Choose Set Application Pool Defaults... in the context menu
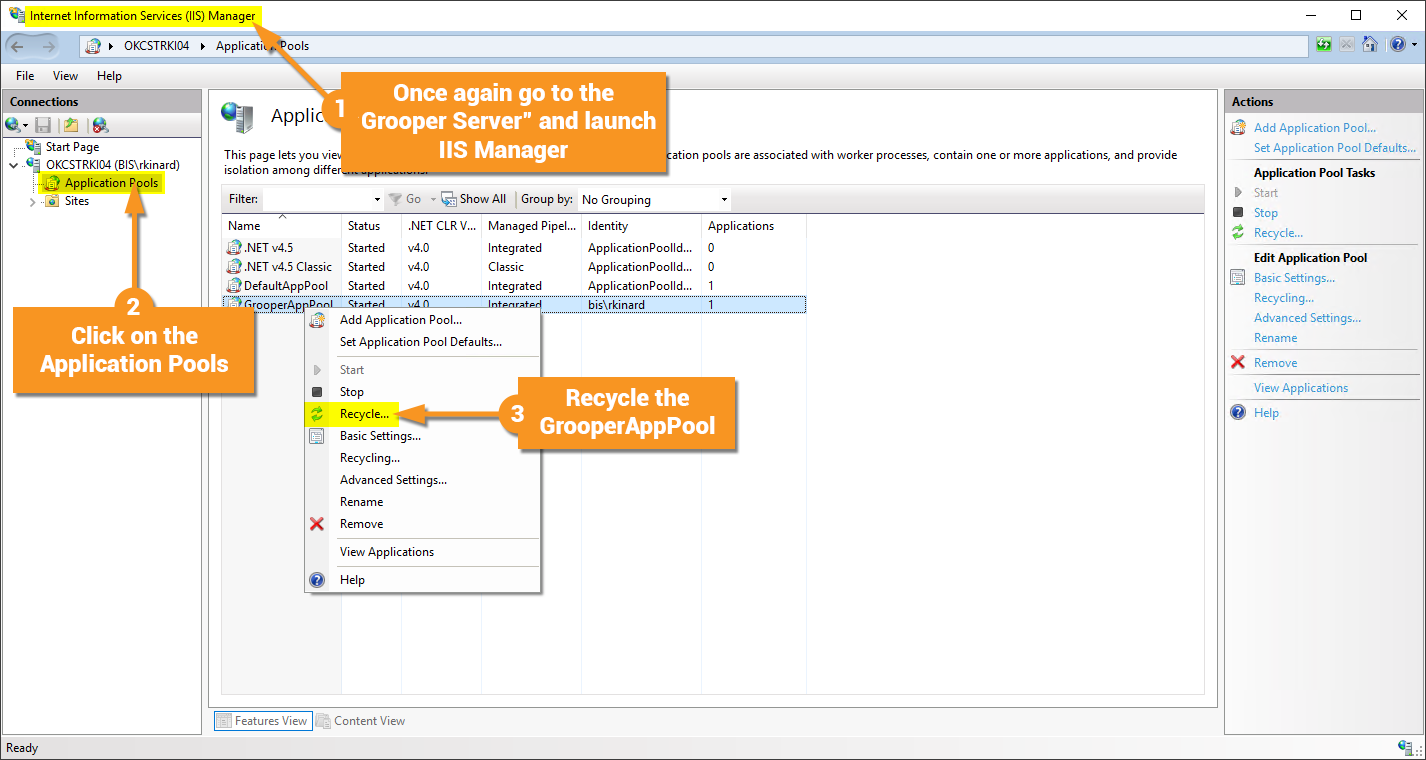Viewport: 1426px width, 760px height. coord(423,342)
